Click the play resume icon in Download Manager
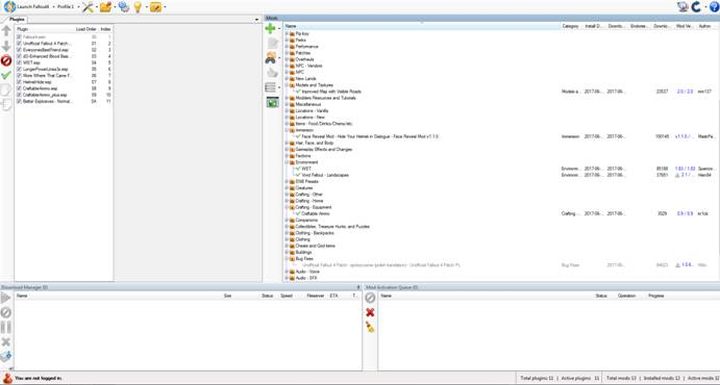This screenshot has width=720, height=385. [6, 298]
